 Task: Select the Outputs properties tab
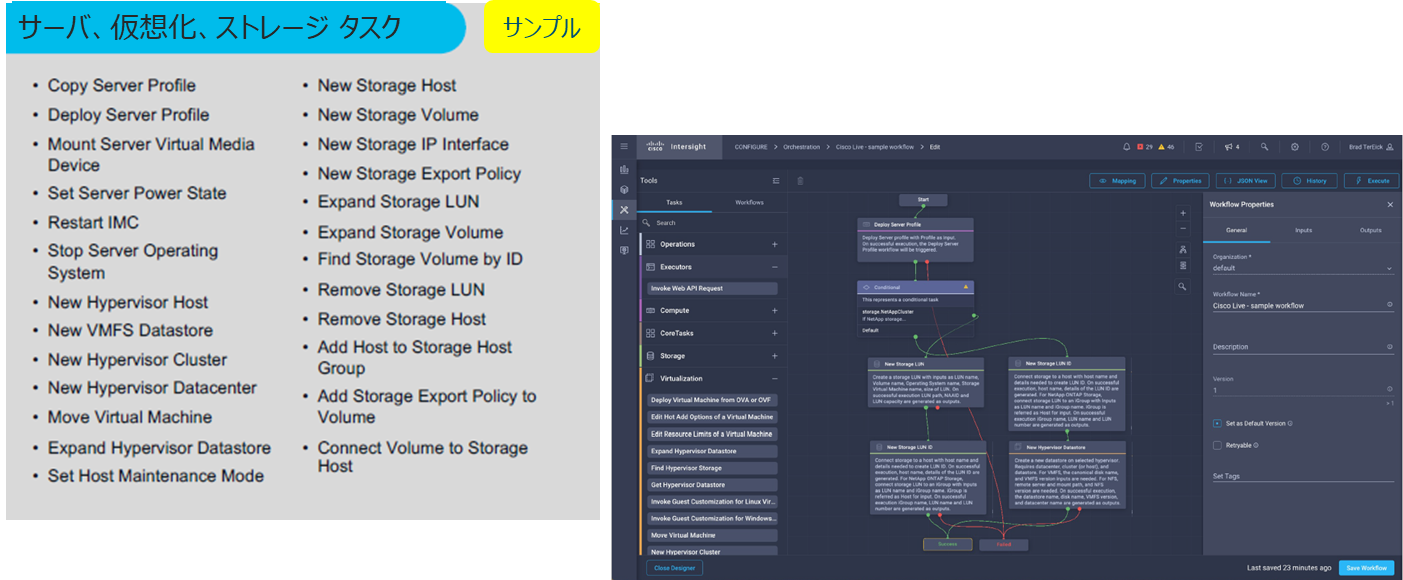1370,230
